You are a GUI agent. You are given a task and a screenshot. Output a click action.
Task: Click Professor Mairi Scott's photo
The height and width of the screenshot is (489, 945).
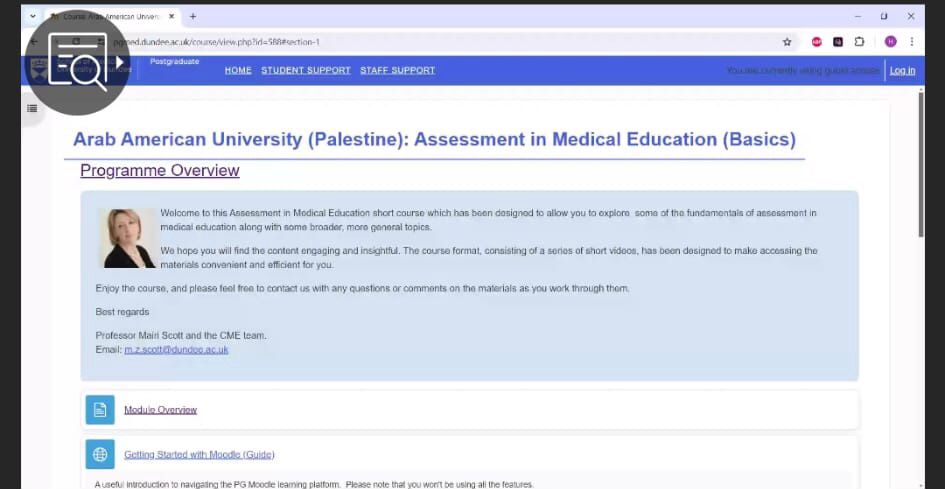coord(128,238)
